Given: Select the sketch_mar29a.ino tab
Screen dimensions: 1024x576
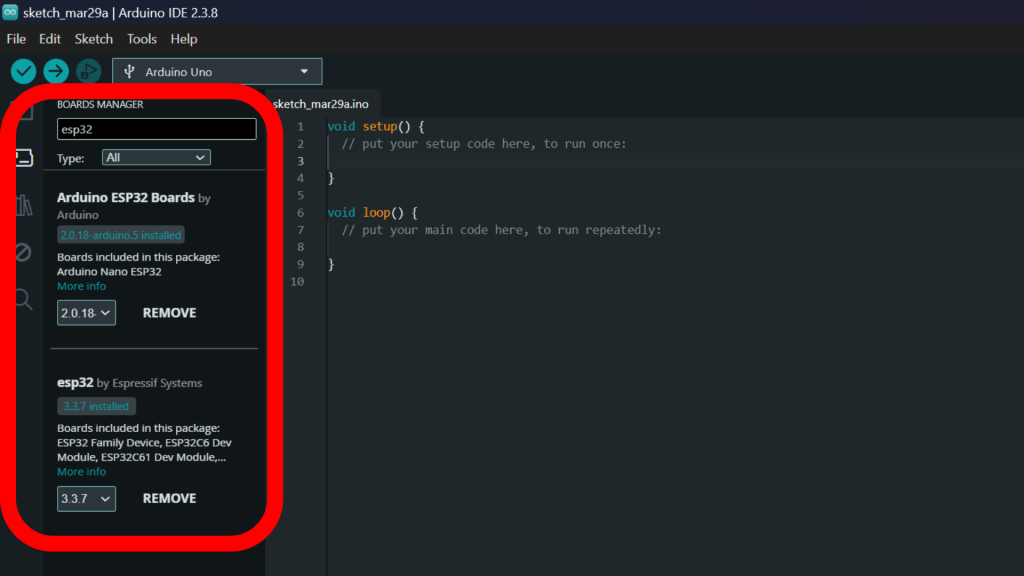Looking at the screenshot, I should [x=320, y=104].
